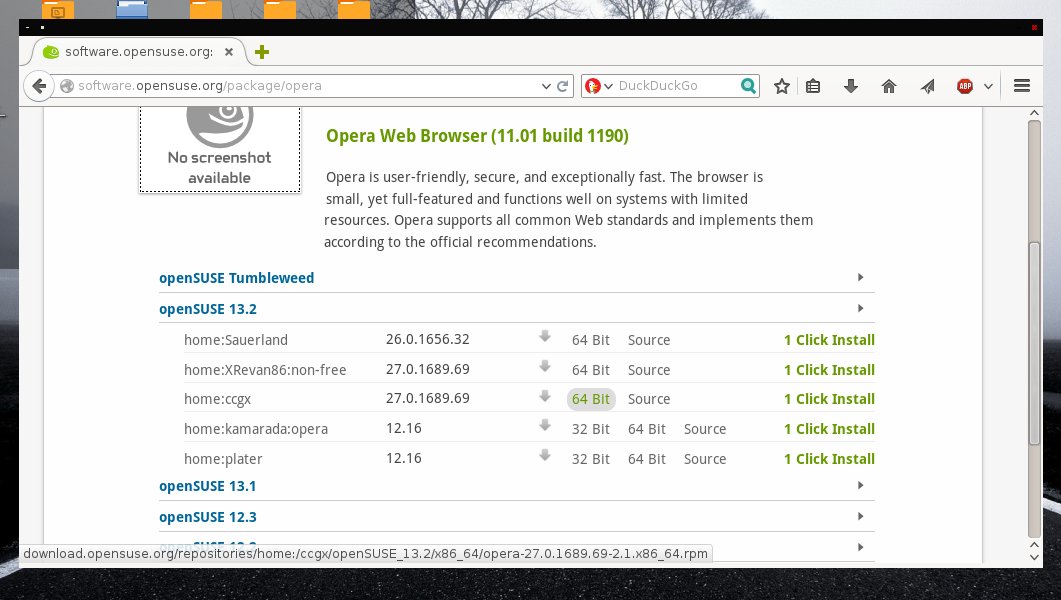
Task: Expand the openSUSE Tumbleweed section
Action: [236, 278]
